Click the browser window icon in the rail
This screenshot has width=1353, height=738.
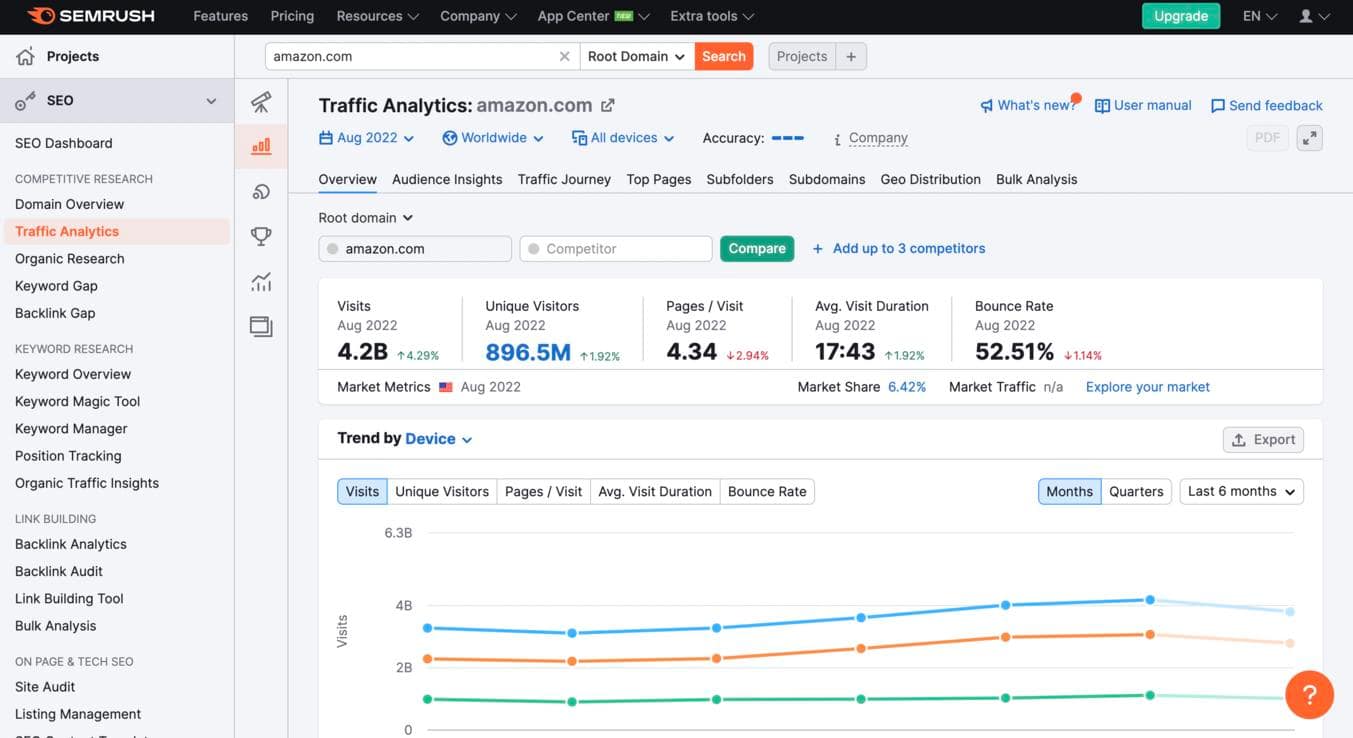[x=260, y=326]
